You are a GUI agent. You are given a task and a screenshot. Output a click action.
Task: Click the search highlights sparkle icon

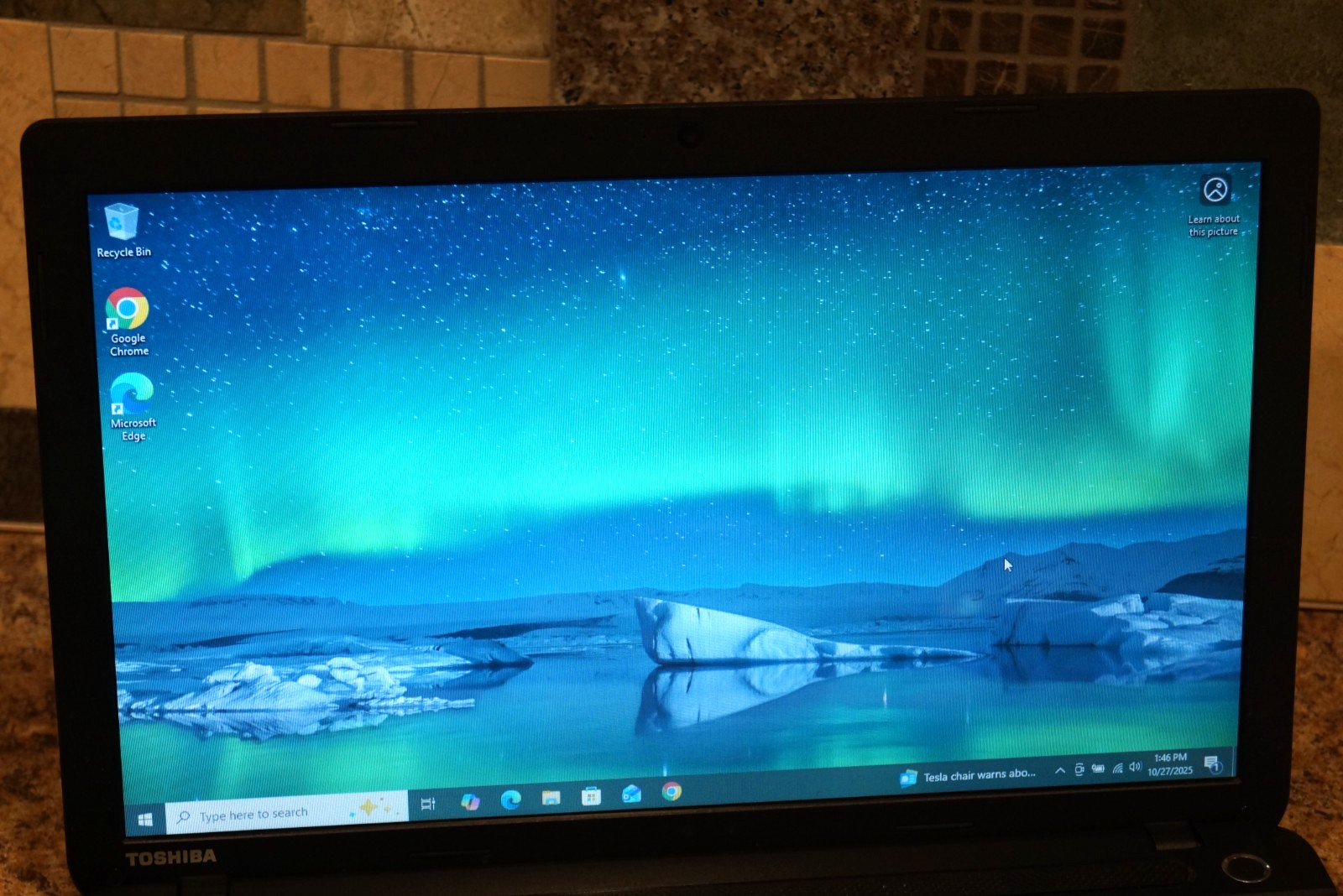[x=374, y=808]
